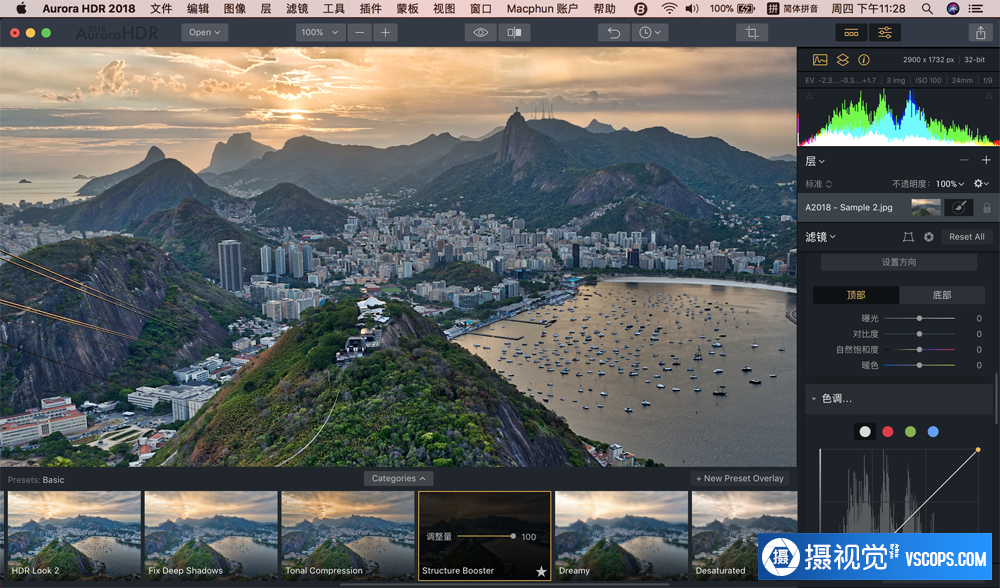Expand the 滤镜 filters menu
This screenshot has width=1000, height=588.
[x=820, y=237]
